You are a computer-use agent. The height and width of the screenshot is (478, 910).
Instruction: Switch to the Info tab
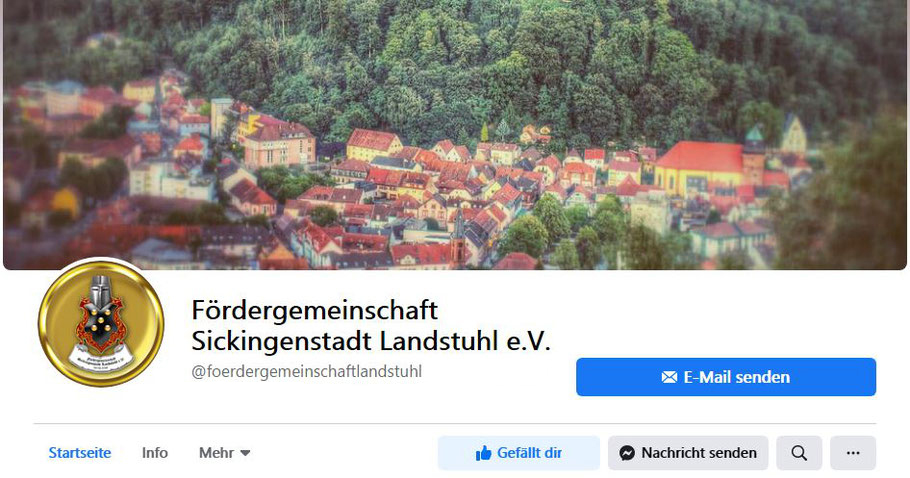[155, 453]
